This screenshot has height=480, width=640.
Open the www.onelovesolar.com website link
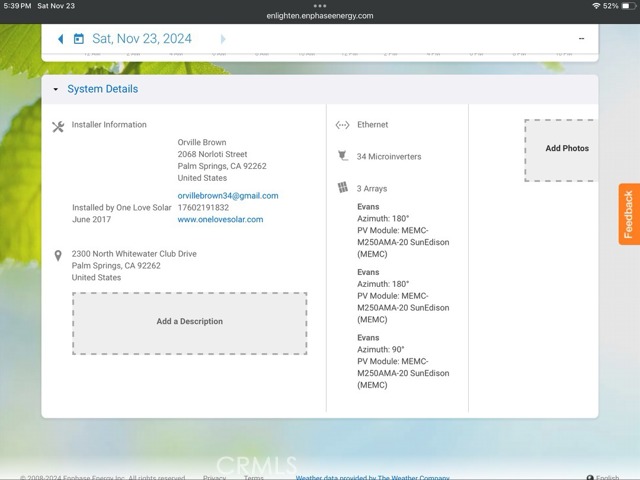pos(220,219)
